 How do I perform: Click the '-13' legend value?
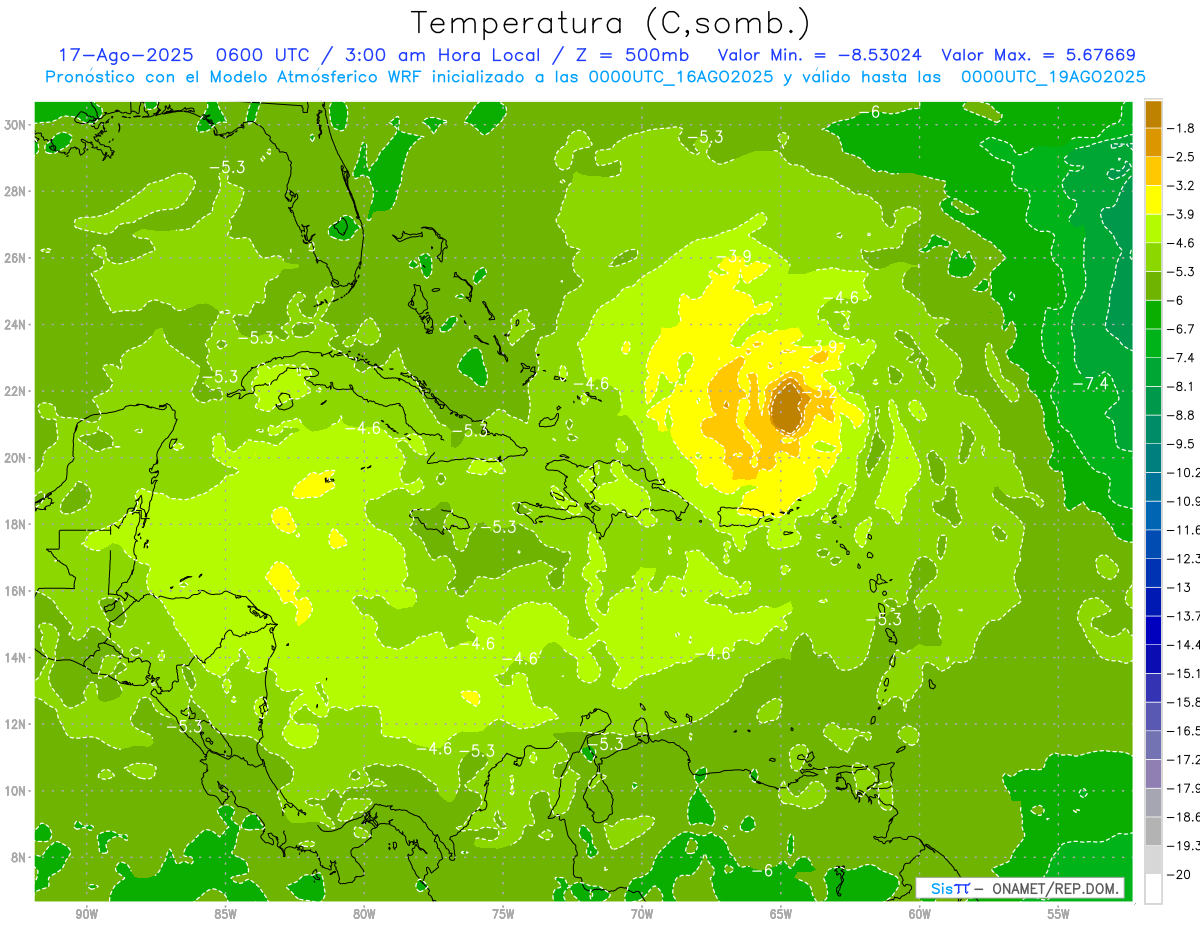[1179, 587]
